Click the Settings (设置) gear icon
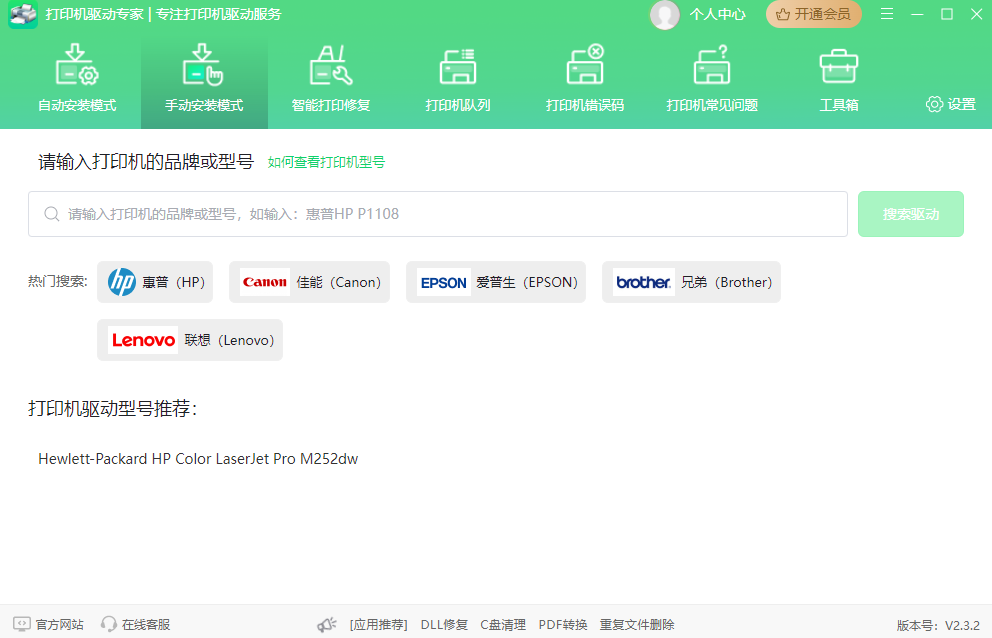992x638 pixels. pos(934,104)
